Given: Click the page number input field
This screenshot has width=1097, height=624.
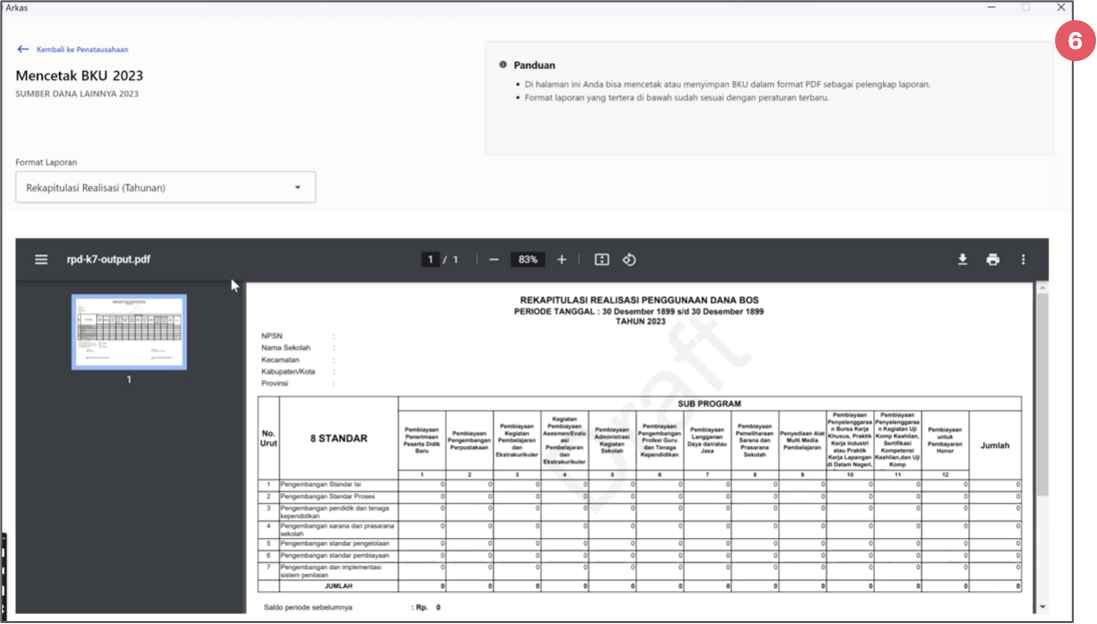Looking at the screenshot, I should (430, 260).
